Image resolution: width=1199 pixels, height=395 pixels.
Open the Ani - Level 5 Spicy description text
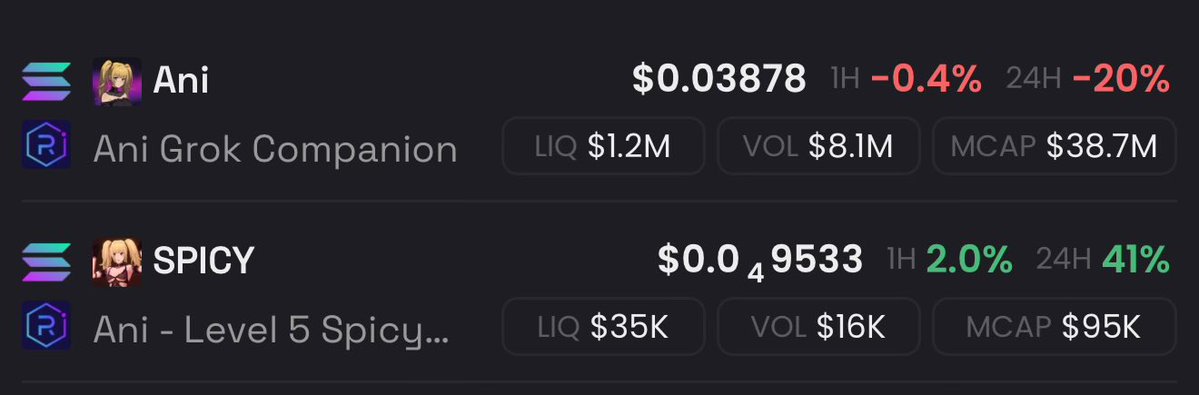pos(271,329)
